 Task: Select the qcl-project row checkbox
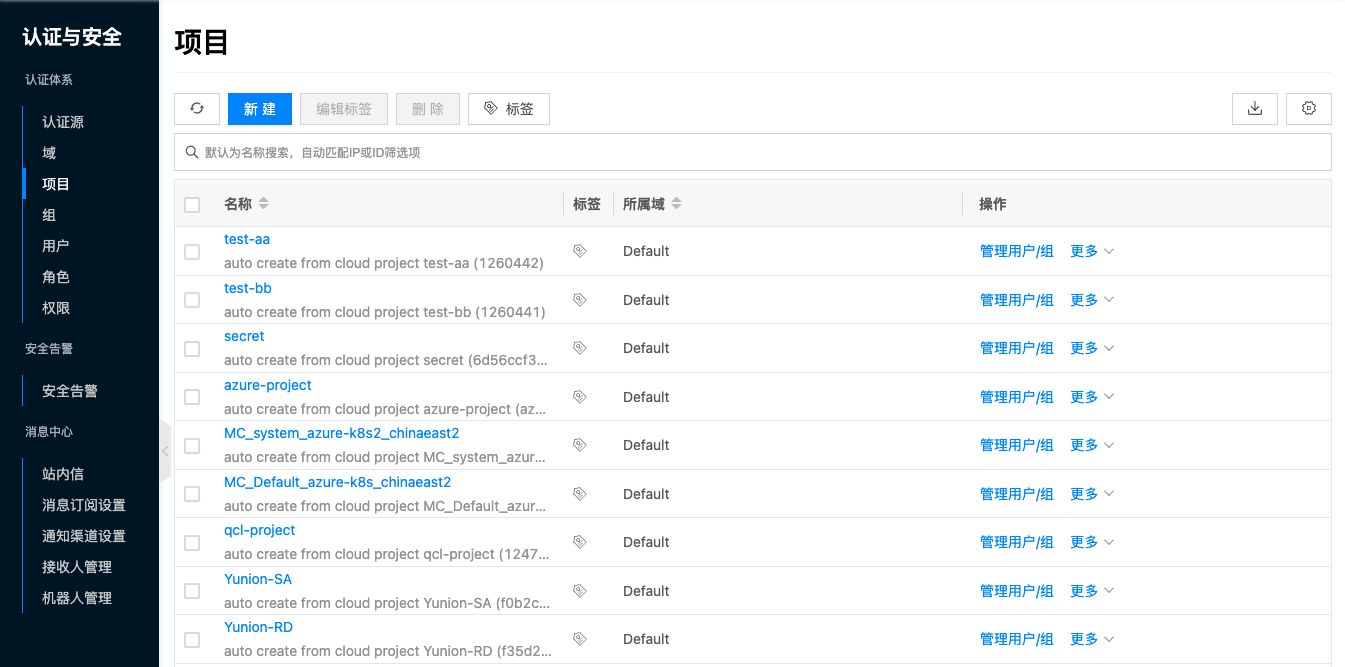[x=192, y=543]
